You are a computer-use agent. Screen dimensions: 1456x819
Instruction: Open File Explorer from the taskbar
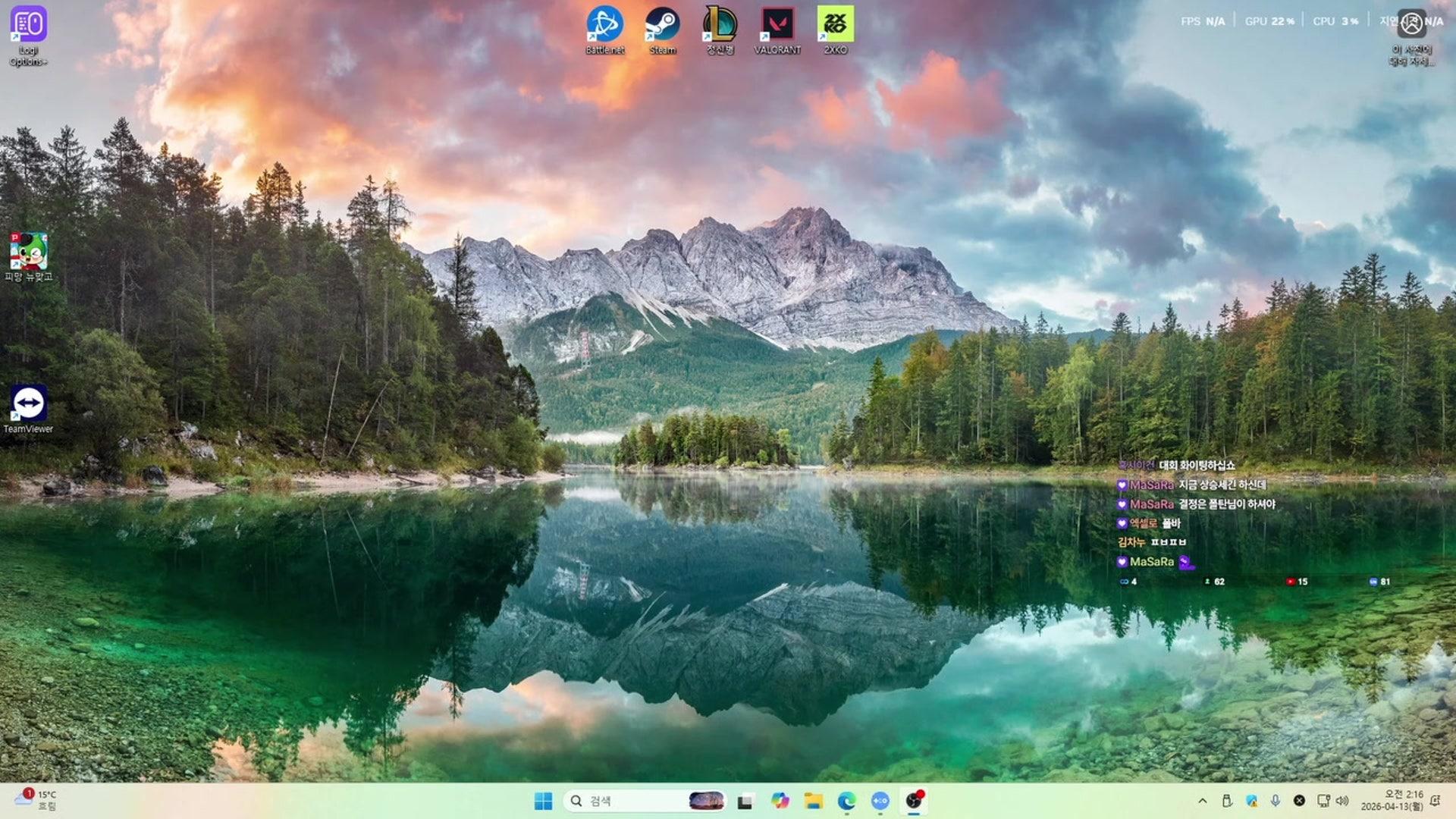coord(813,801)
